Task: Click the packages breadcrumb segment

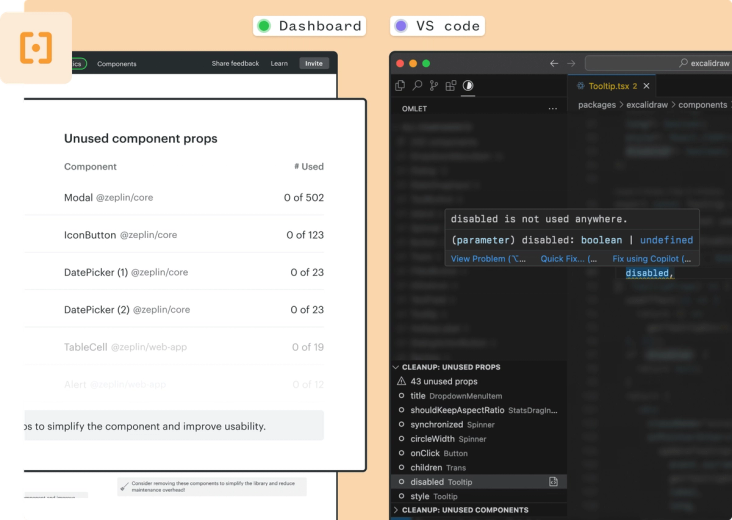Action: (597, 105)
